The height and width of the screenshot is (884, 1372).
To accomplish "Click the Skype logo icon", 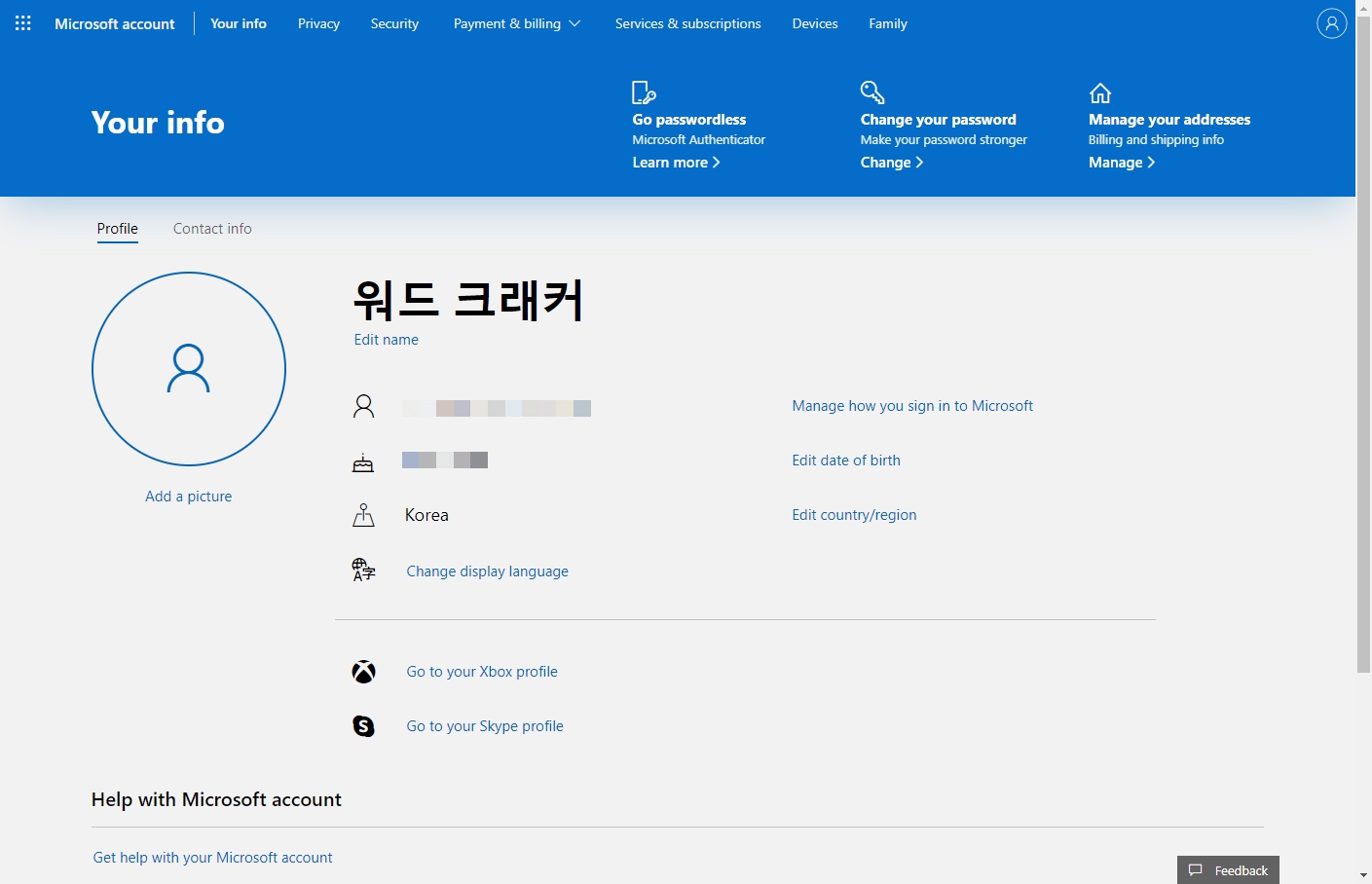I will [x=363, y=725].
